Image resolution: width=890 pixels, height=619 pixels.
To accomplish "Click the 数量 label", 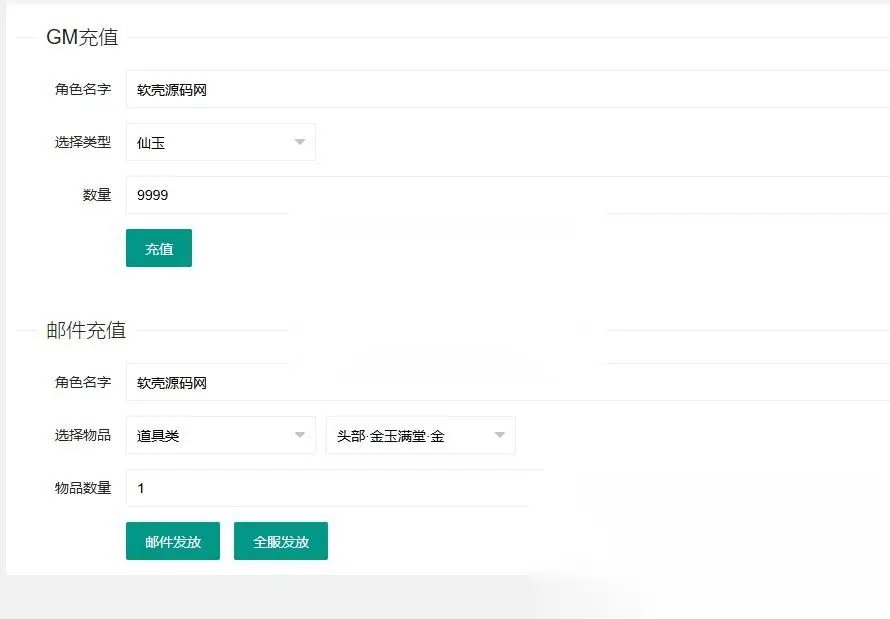I will pos(97,195).
